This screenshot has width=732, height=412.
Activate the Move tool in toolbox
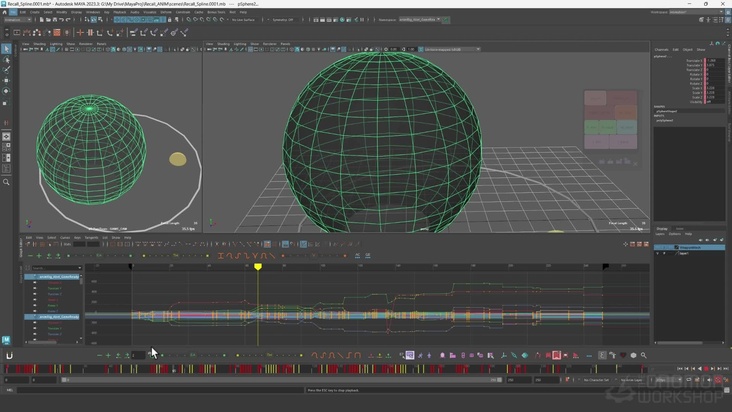click(x=6, y=80)
